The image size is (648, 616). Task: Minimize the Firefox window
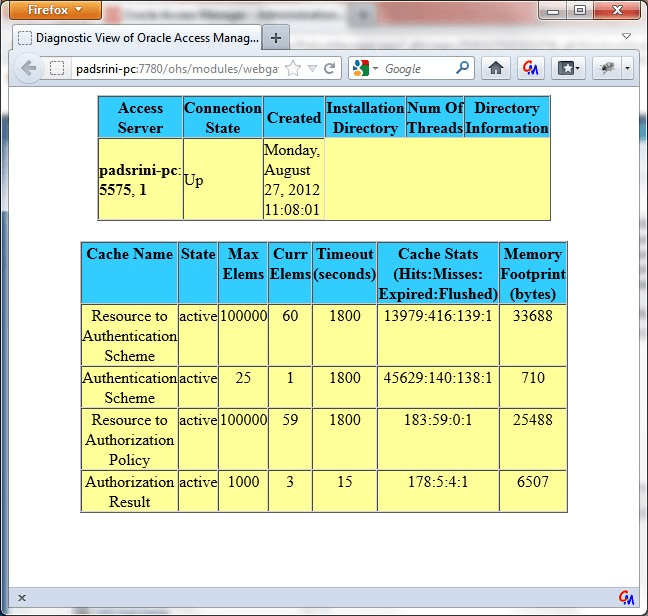tap(553, 11)
